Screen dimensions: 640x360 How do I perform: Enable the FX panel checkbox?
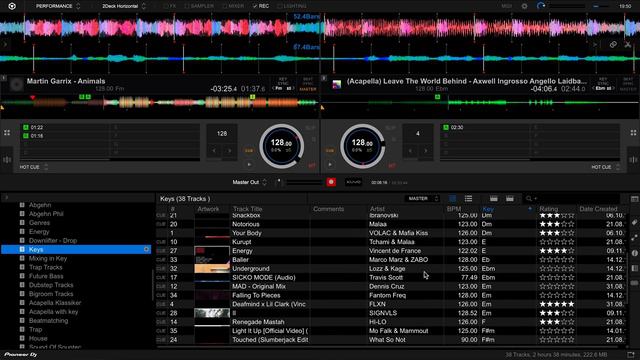click(166, 6)
